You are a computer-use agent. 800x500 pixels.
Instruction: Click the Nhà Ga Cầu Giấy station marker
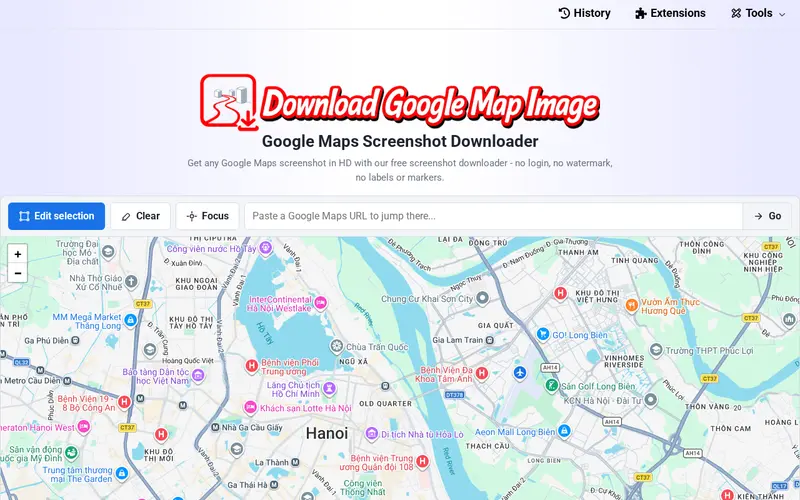pos(215,427)
